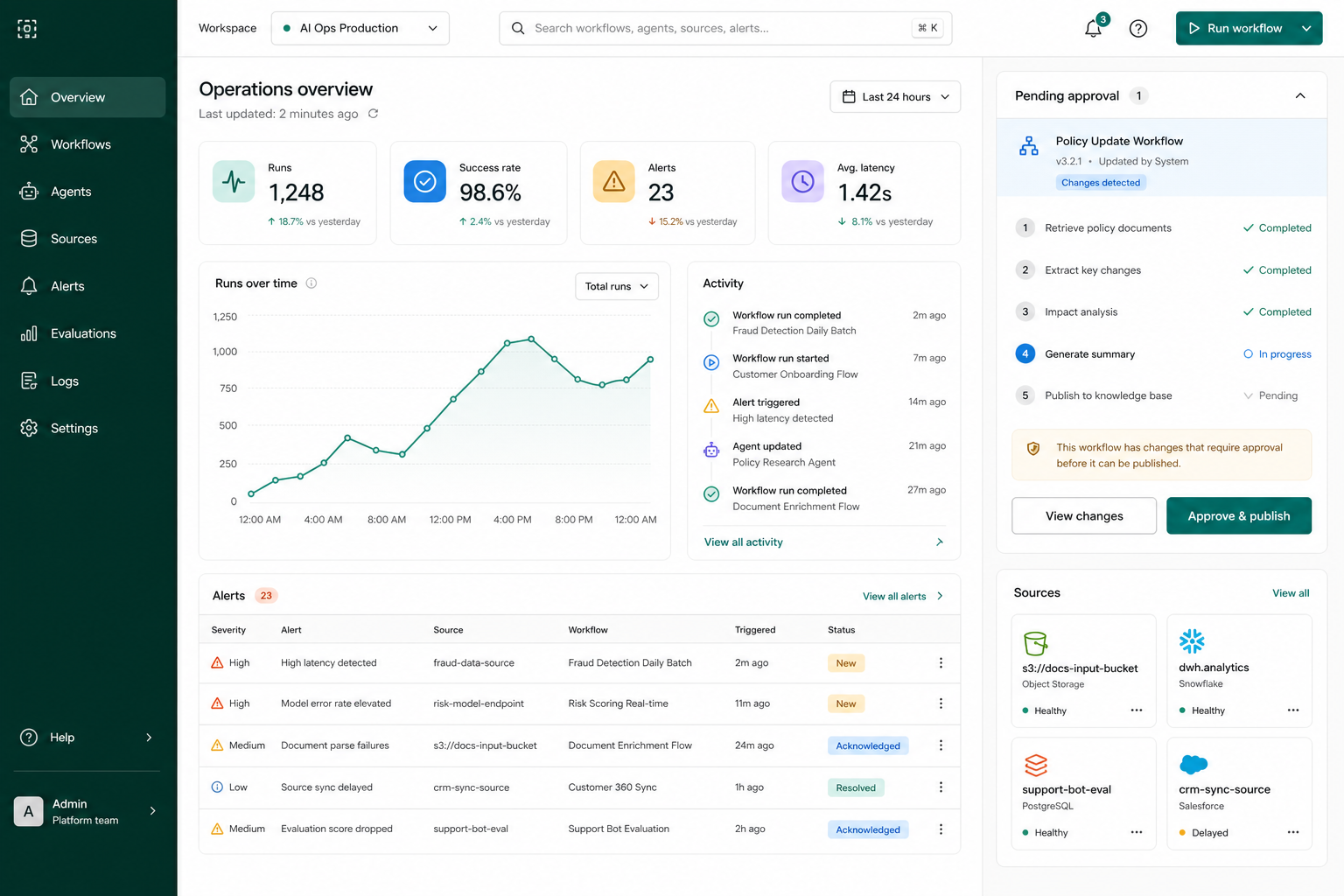The image size is (1344, 896).
Task: Open Alerts in sidebar
Action: click(87, 286)
